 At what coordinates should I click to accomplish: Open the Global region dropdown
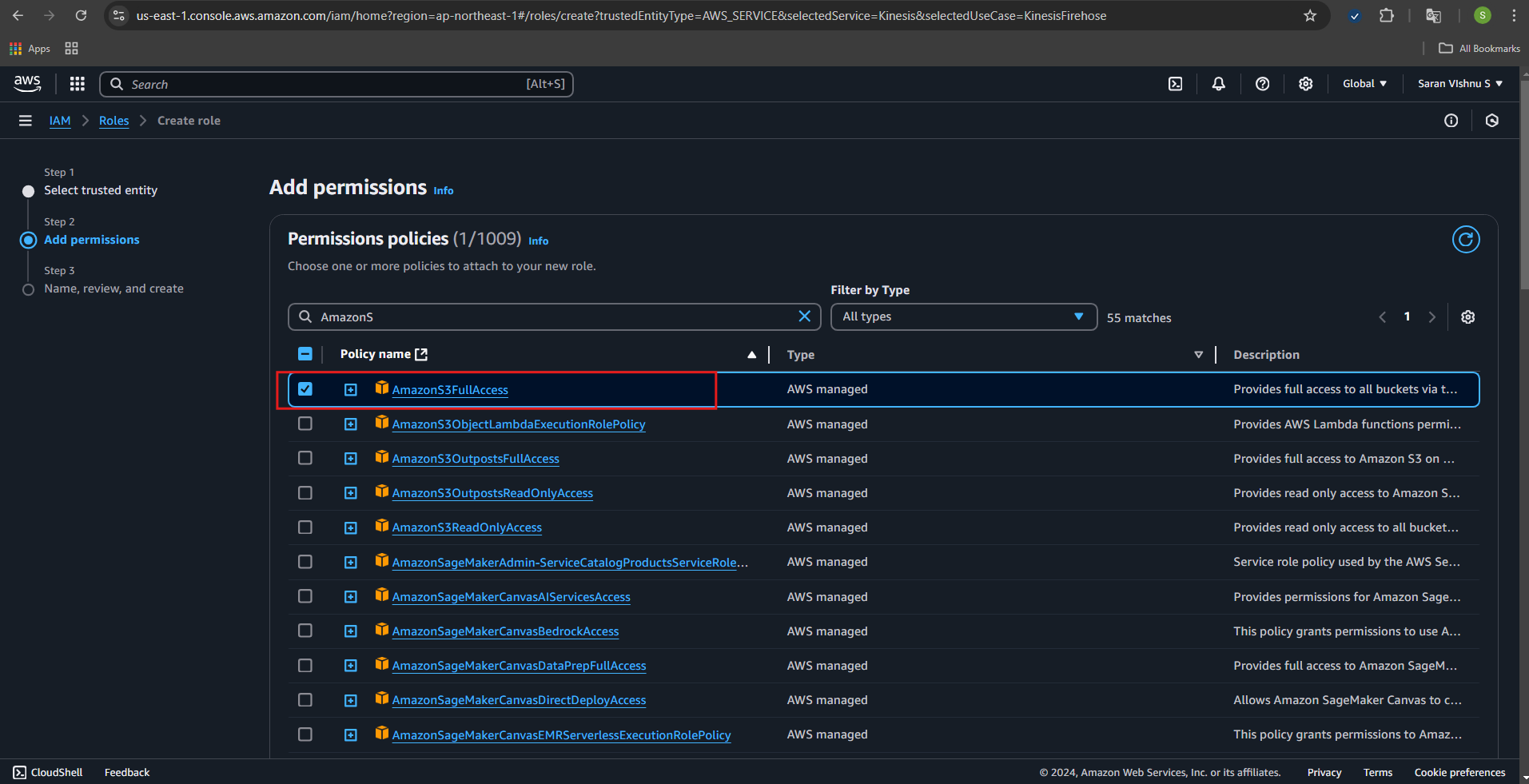(1364, 84)
